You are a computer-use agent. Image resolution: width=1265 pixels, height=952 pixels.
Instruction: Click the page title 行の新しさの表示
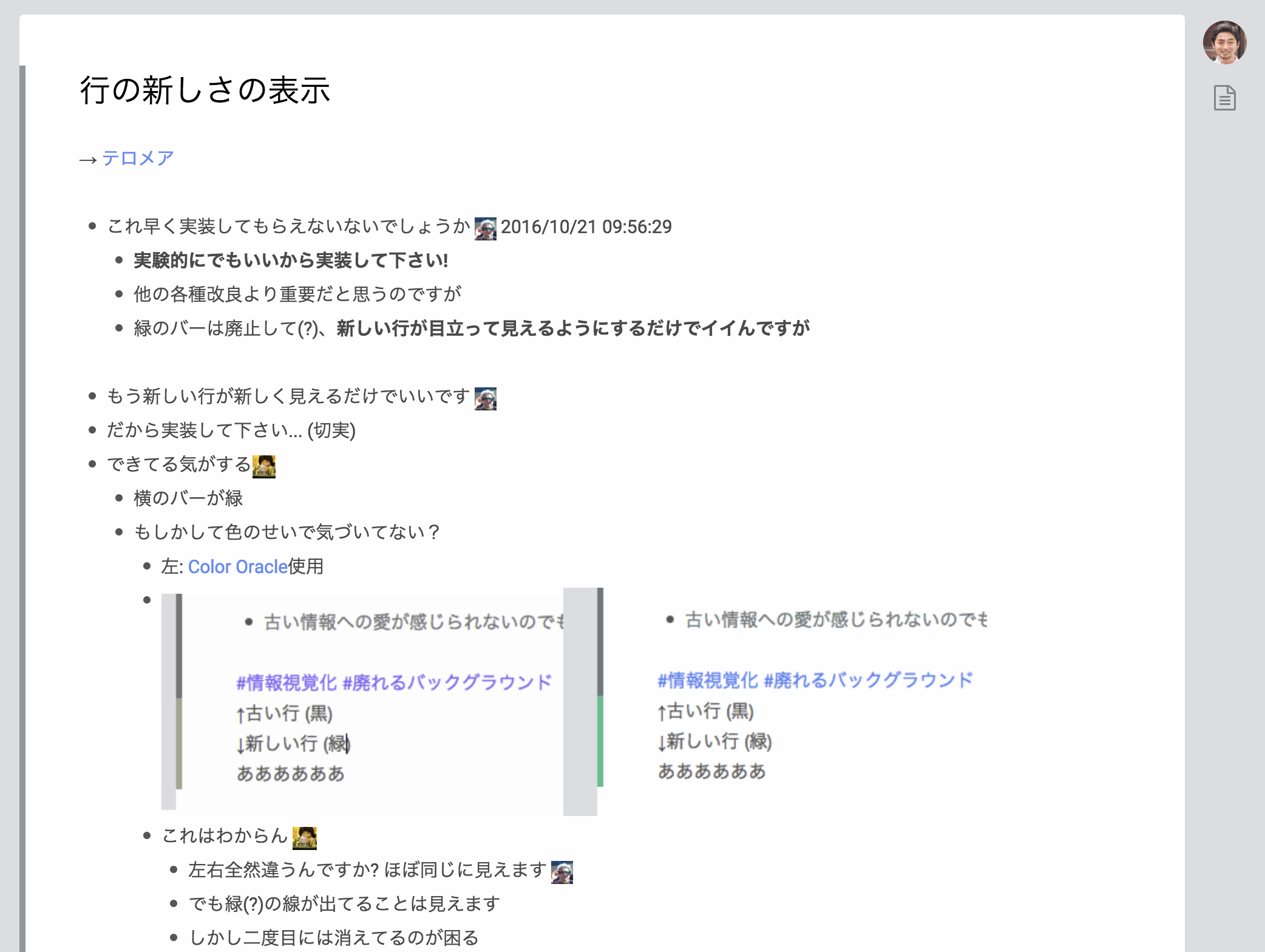point(205,90)
